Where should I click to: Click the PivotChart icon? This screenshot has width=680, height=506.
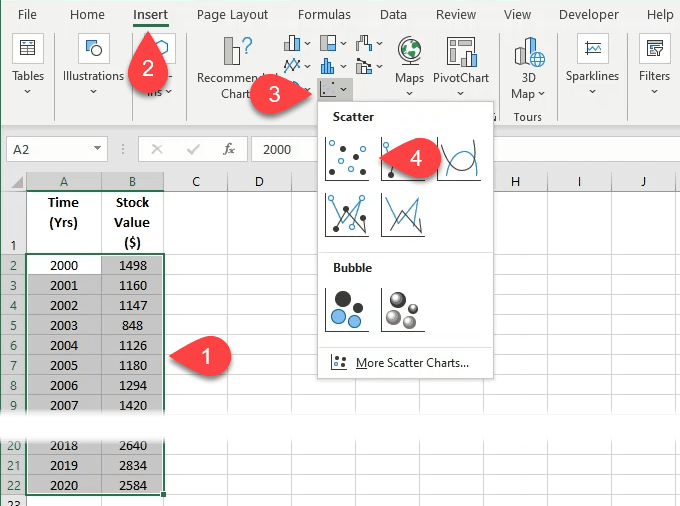click(461, 51)
